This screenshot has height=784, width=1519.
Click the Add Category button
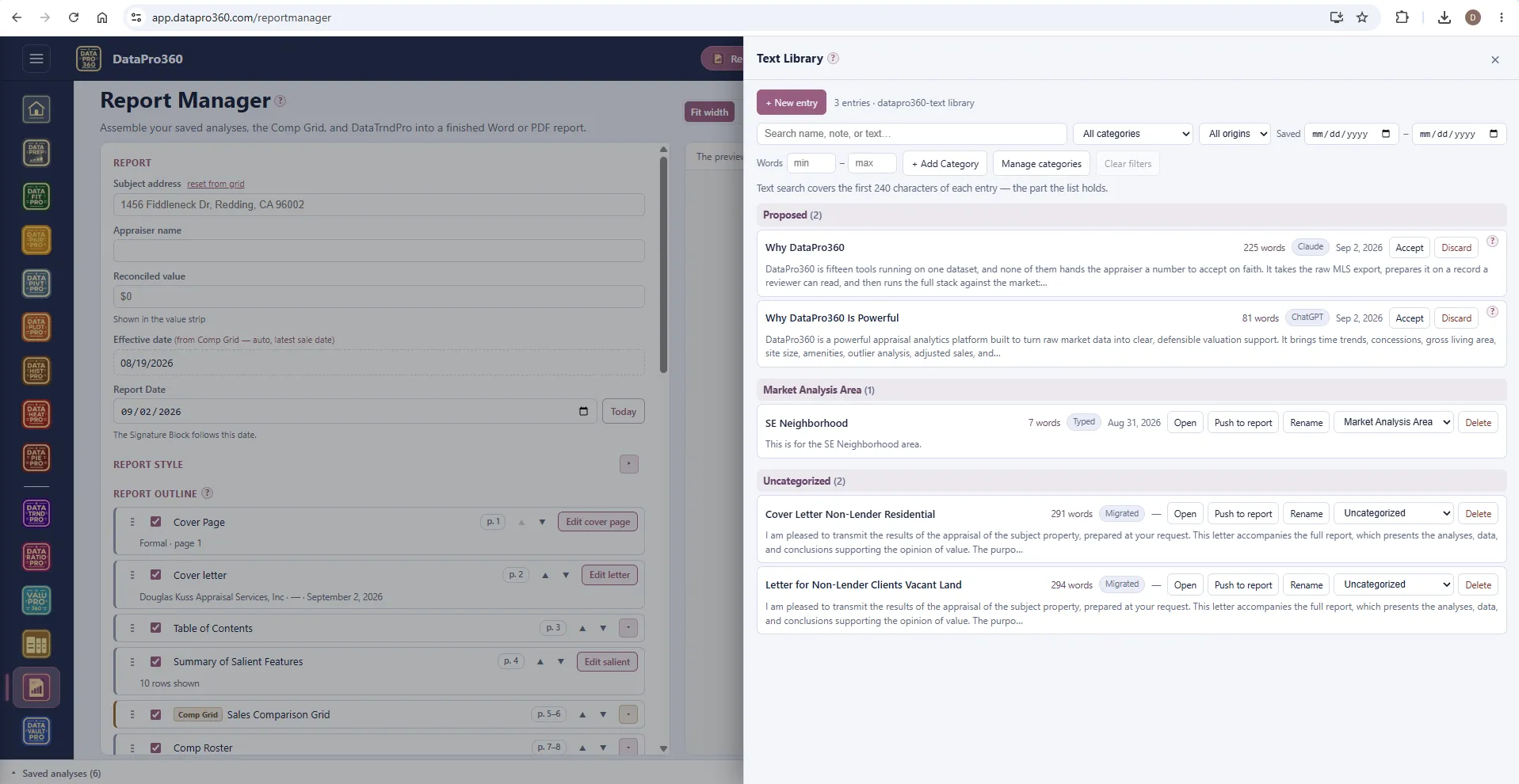(945, 164)
